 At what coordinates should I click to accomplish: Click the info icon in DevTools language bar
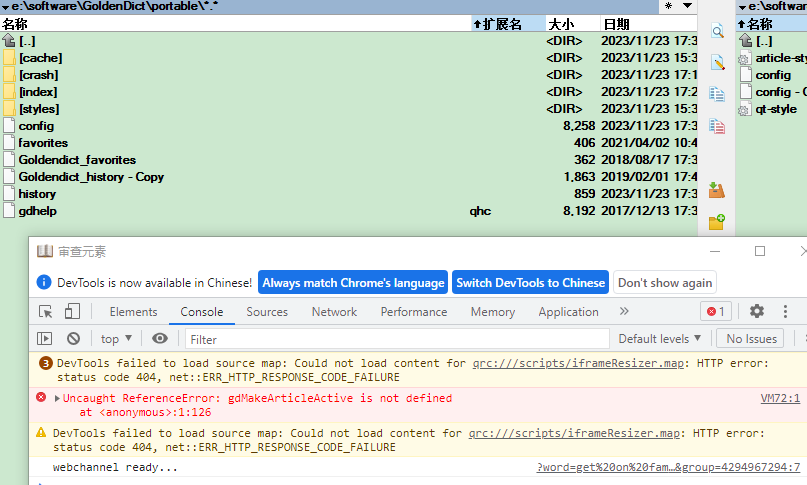pos(44,282)
